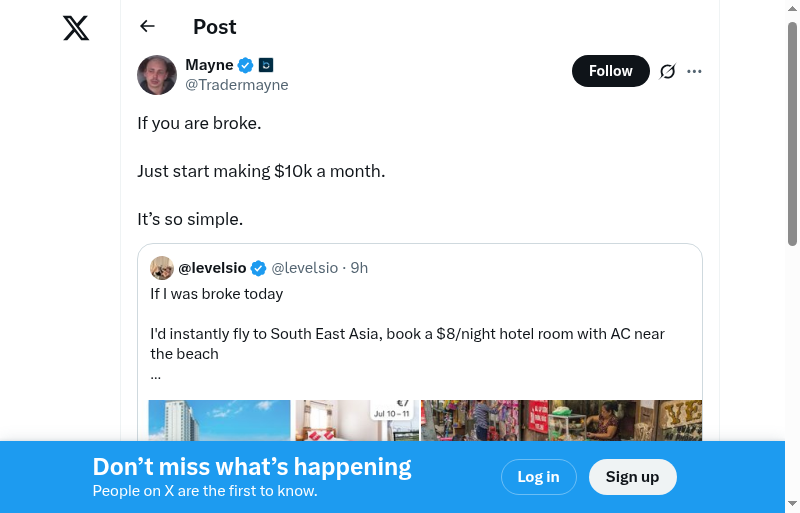Click Mayne's blue verified badge
Viewport: 800px width, 513px height.
(x=246, y=65)
